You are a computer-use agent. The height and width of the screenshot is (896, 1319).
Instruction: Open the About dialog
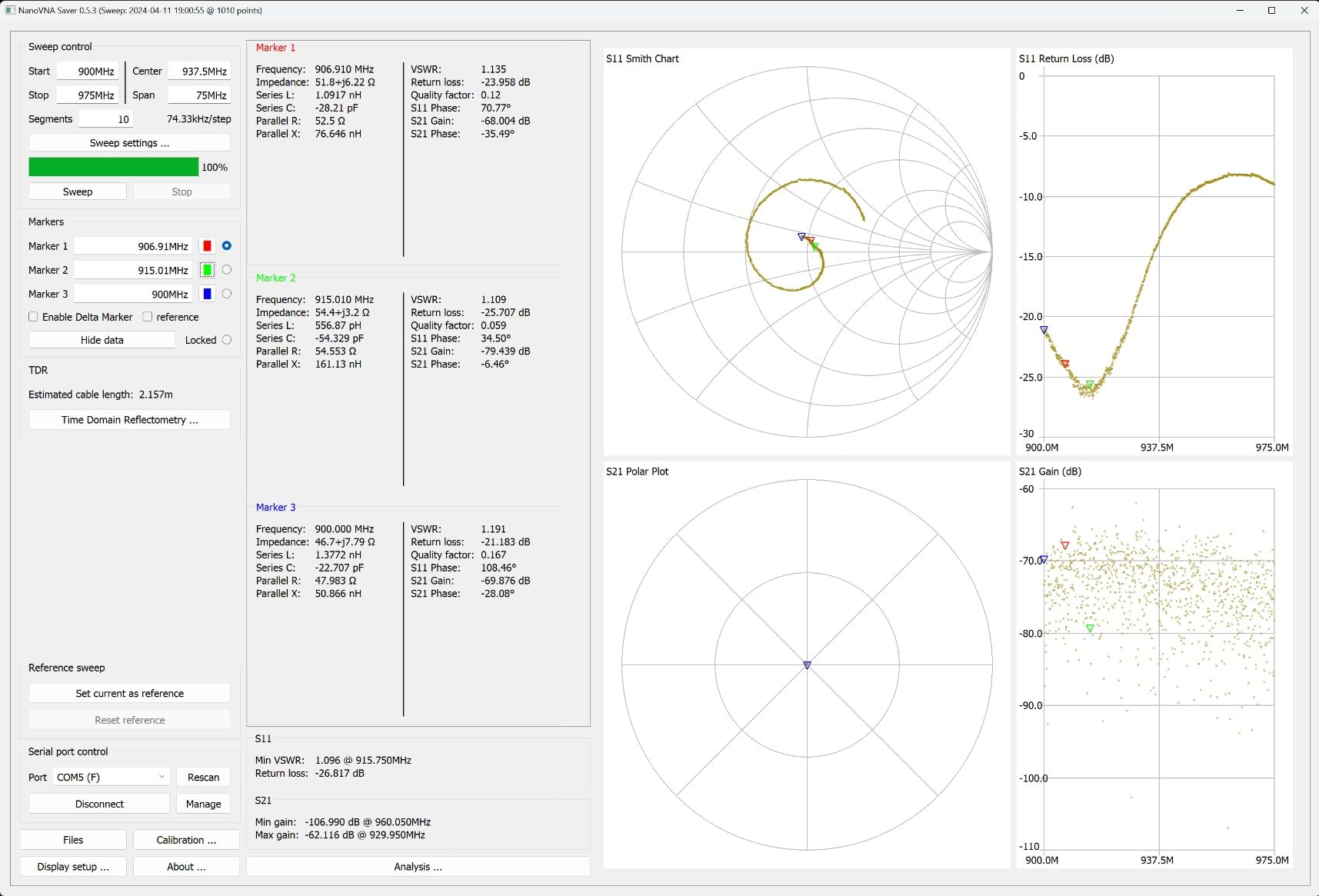pos(185,866)
